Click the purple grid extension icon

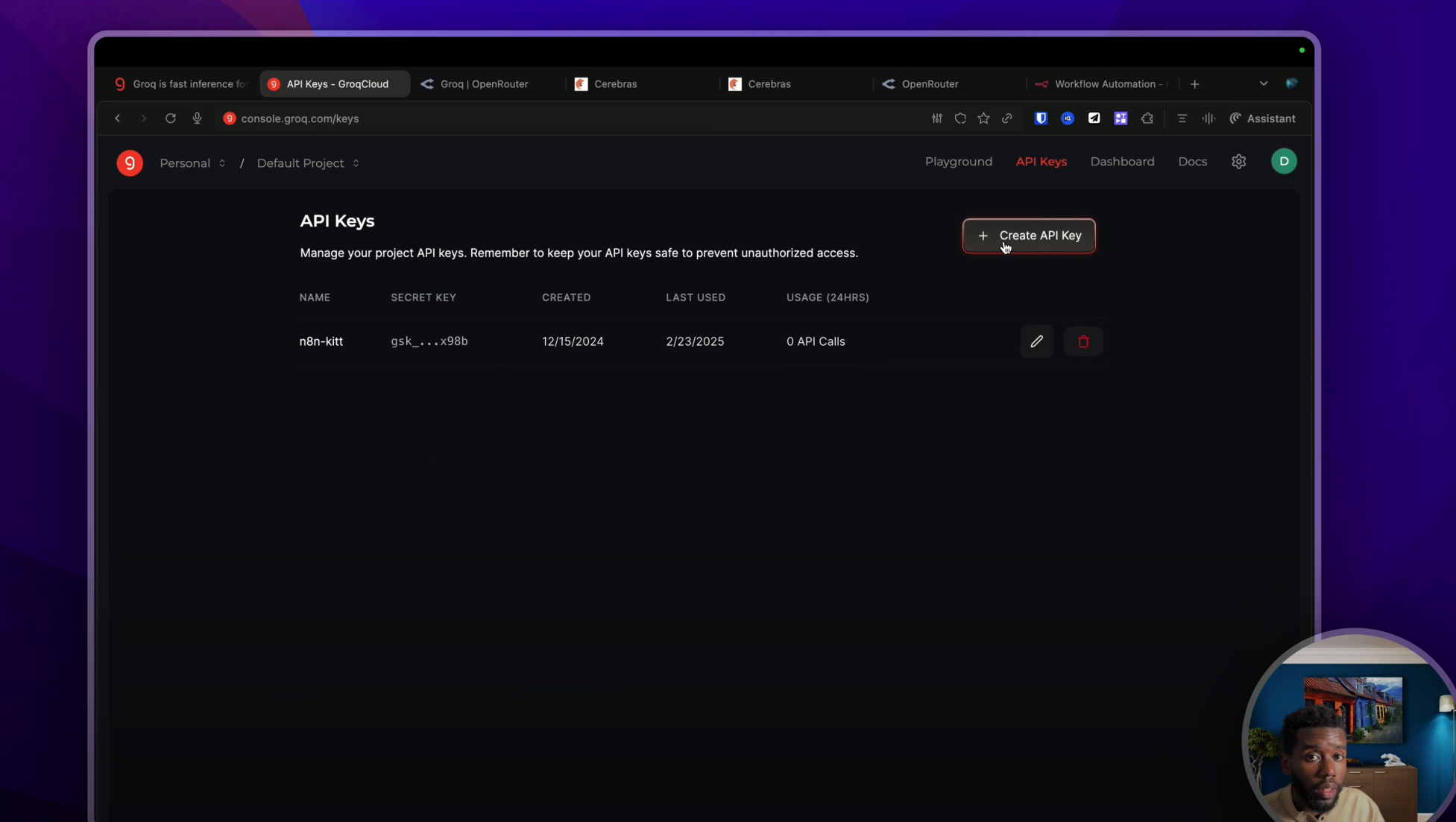[1121, 118]
